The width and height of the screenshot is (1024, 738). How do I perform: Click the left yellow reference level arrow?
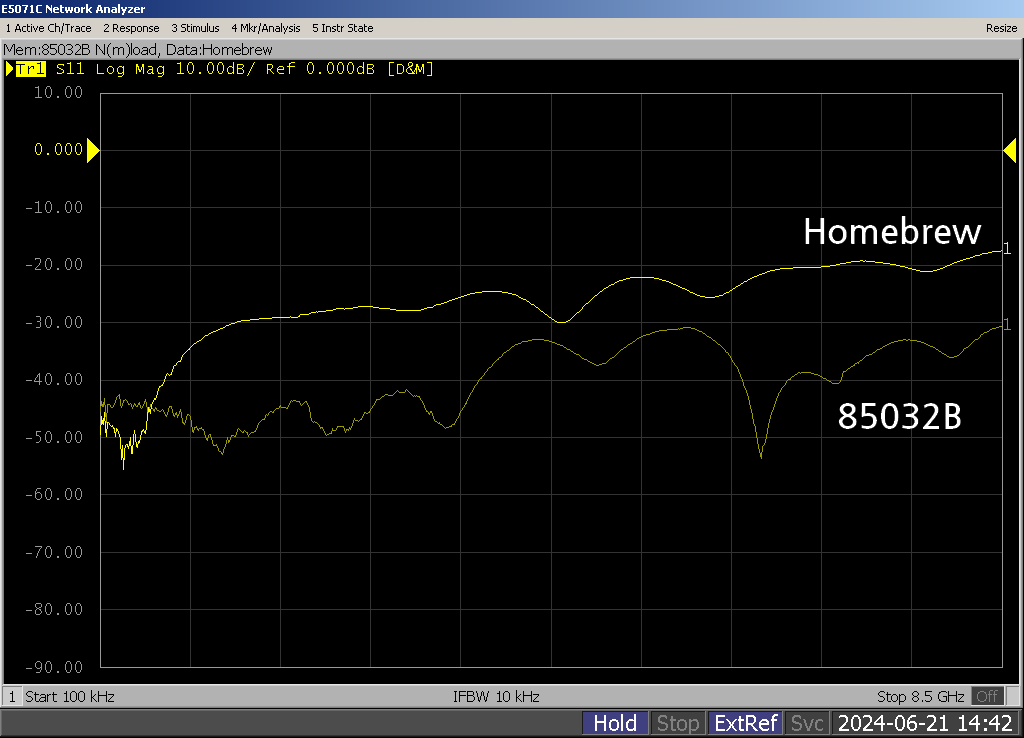point(93,150)
